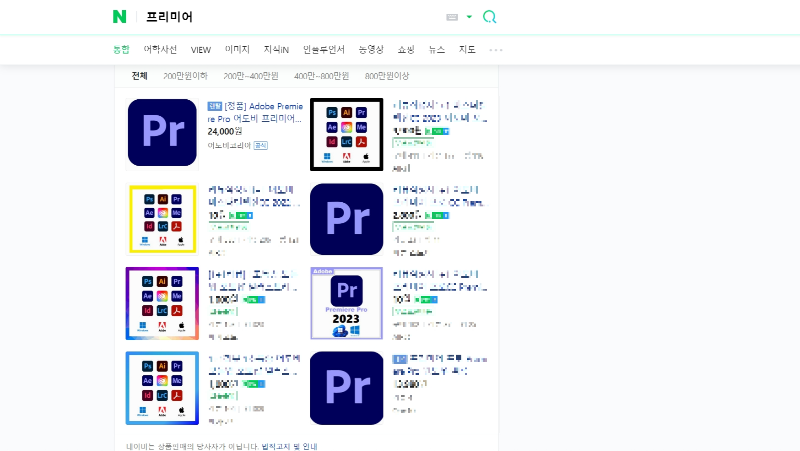Image resolution: width=800 pixels, height=451 pixels.
Task: Open the yellow-bordered Adobe apps thumbnail
Action: pos(162,219)
